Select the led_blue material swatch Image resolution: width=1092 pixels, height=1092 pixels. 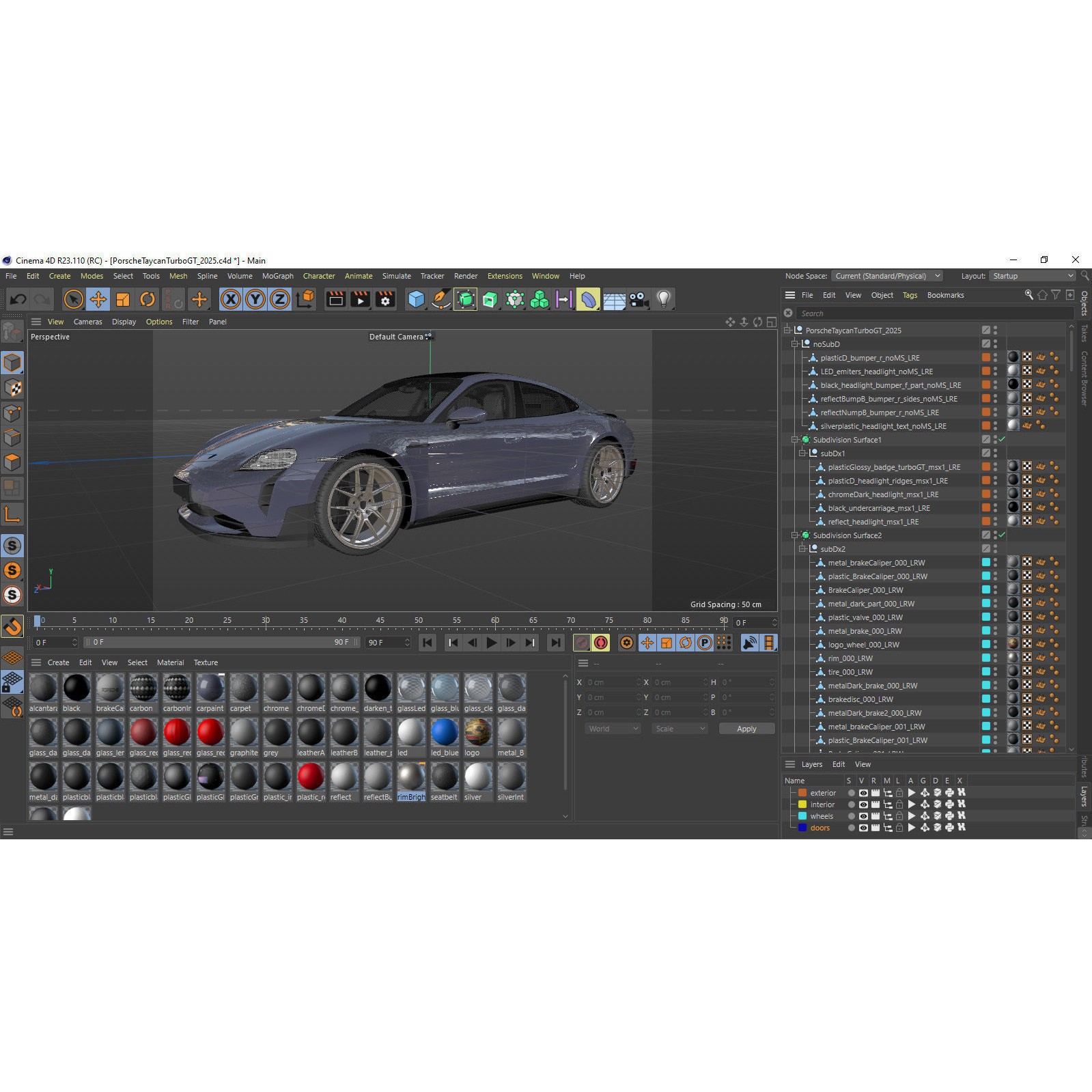(445, 733)
